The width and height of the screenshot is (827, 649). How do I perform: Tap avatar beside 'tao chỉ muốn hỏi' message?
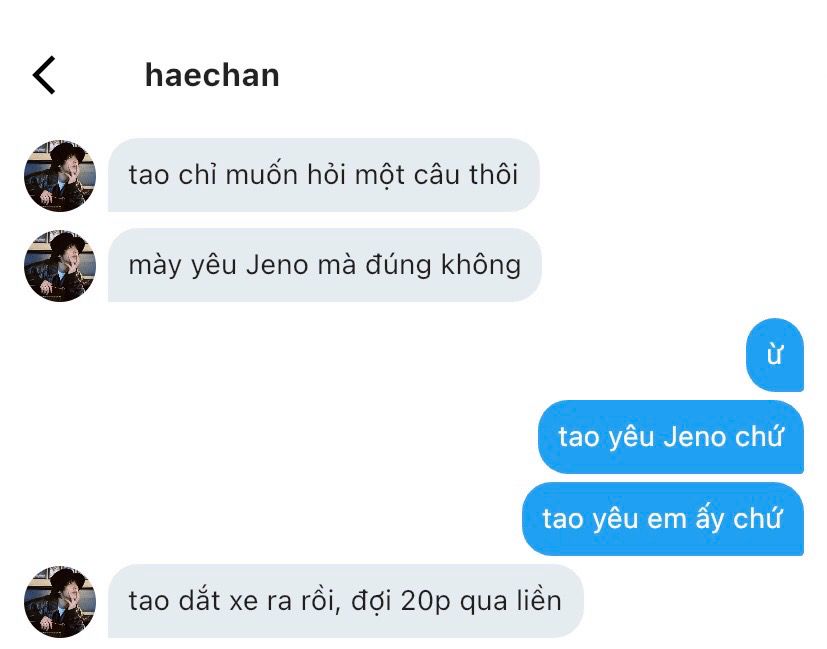(x=60, y=176)
